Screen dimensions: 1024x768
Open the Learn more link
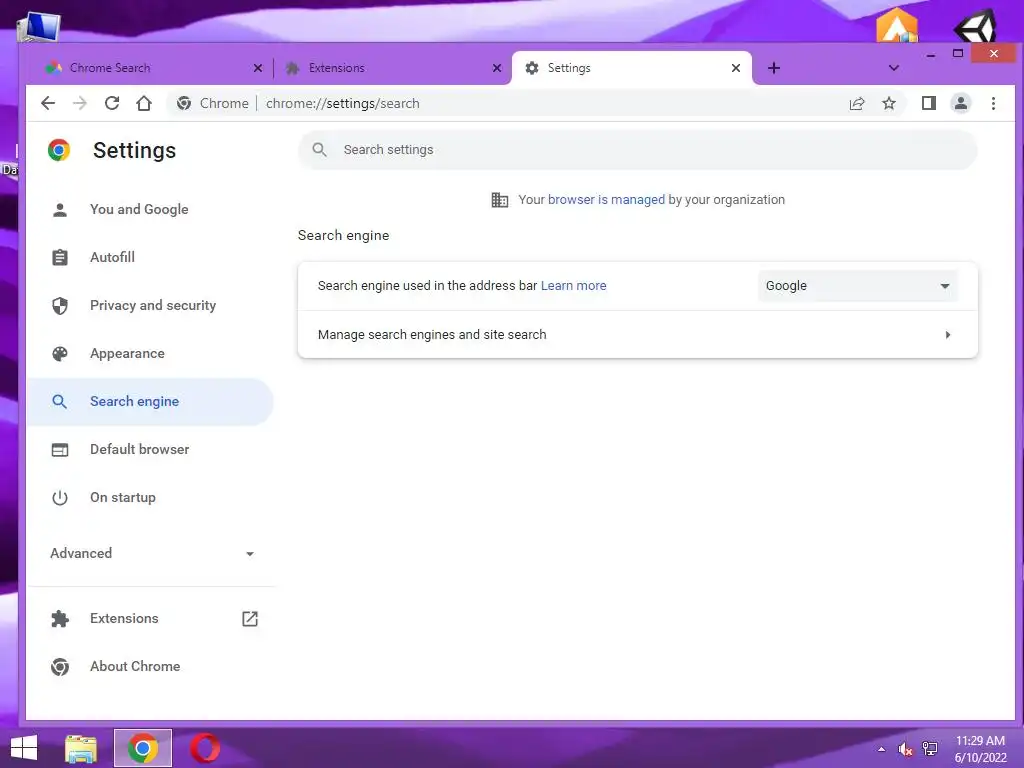coord(573,285)
